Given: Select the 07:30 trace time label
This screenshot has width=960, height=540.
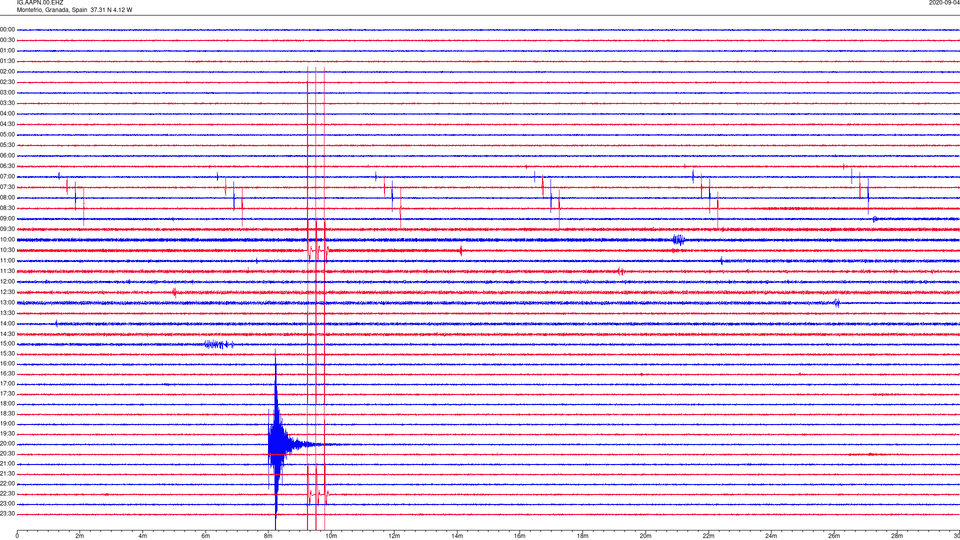Looking at the screenshot, I should pyautogui.click(x=7, y=187).
